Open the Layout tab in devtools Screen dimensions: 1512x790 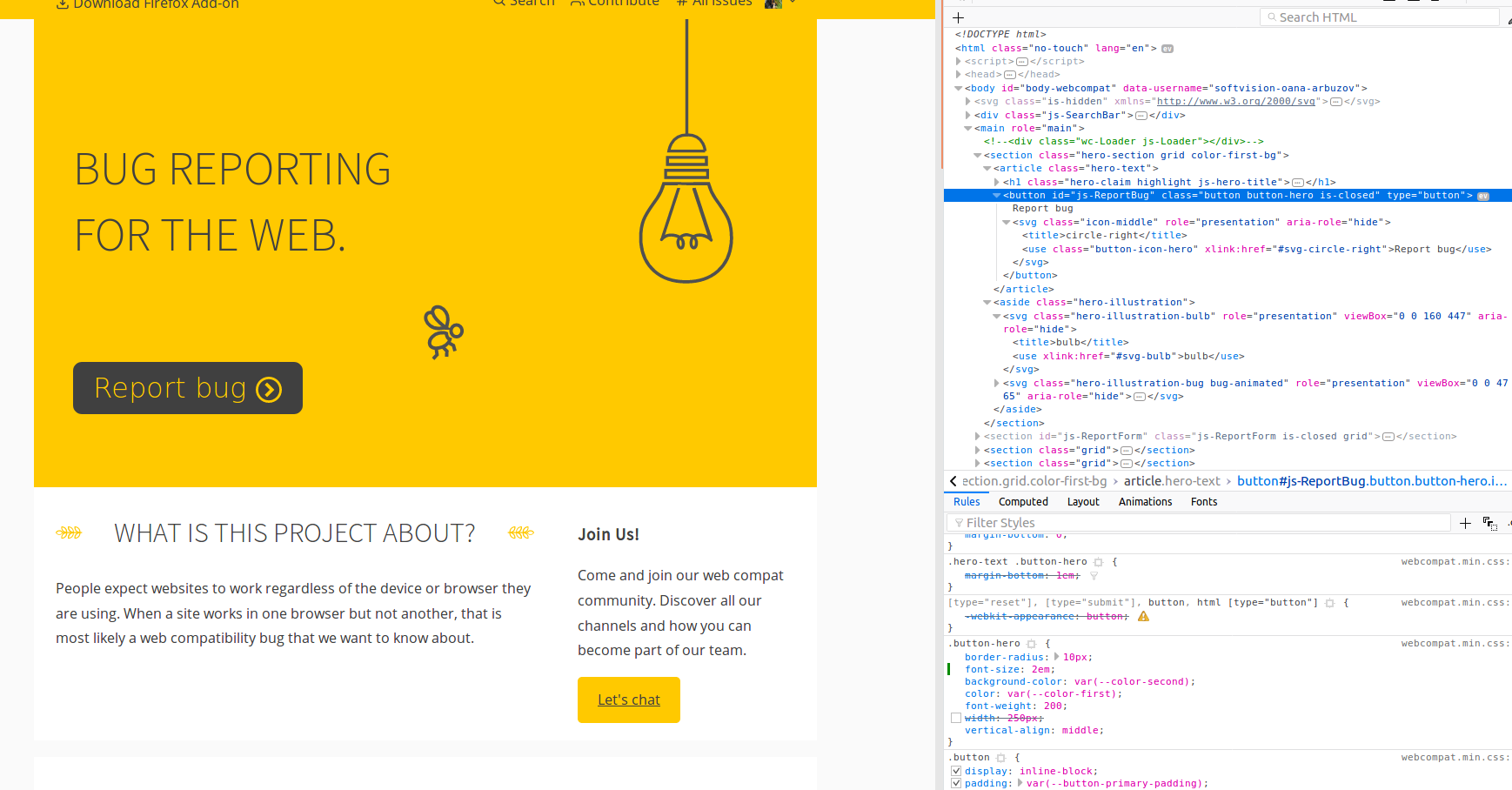click(1083, 501)
